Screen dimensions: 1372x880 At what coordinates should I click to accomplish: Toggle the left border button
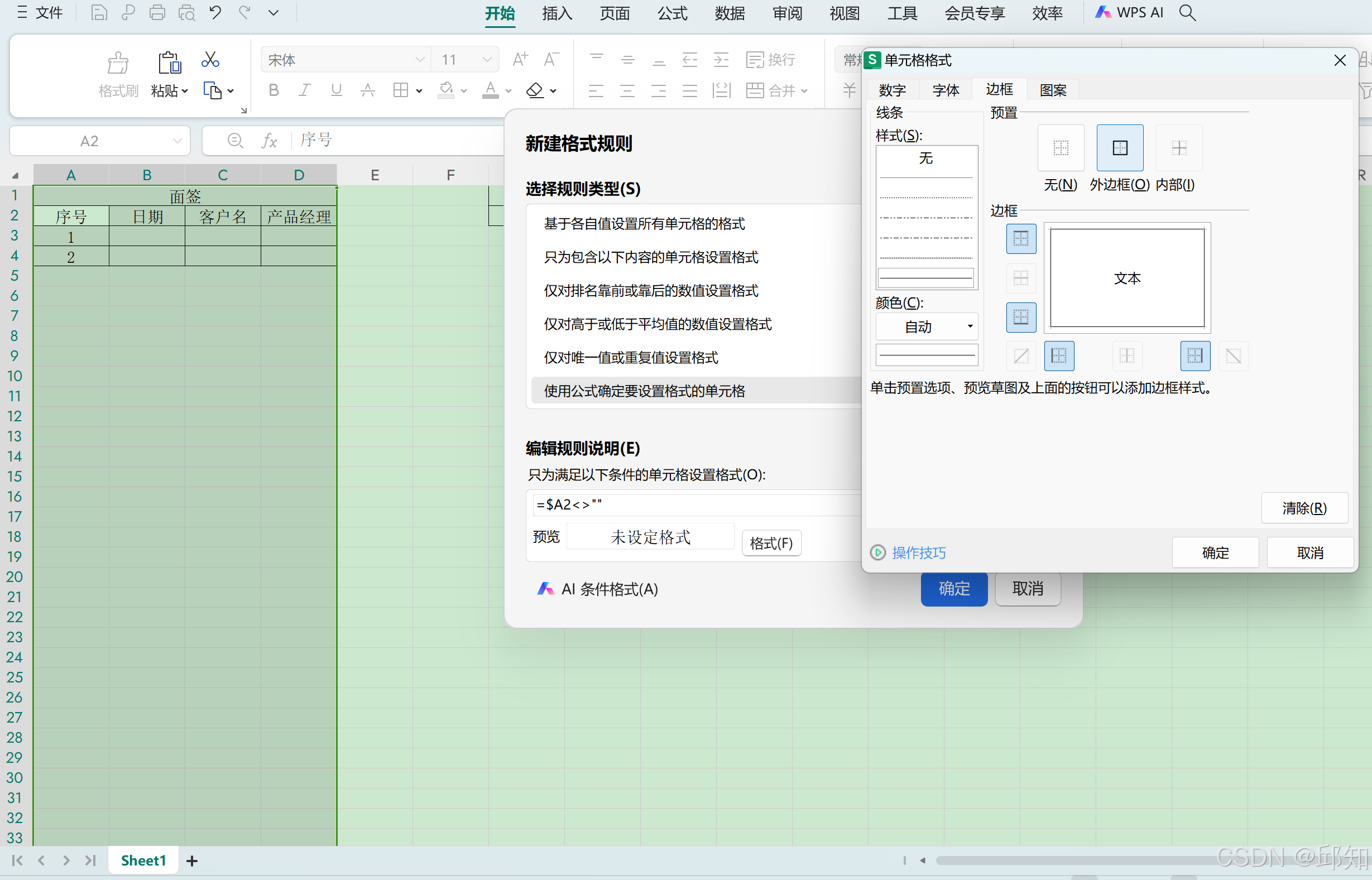[1058, 356]
